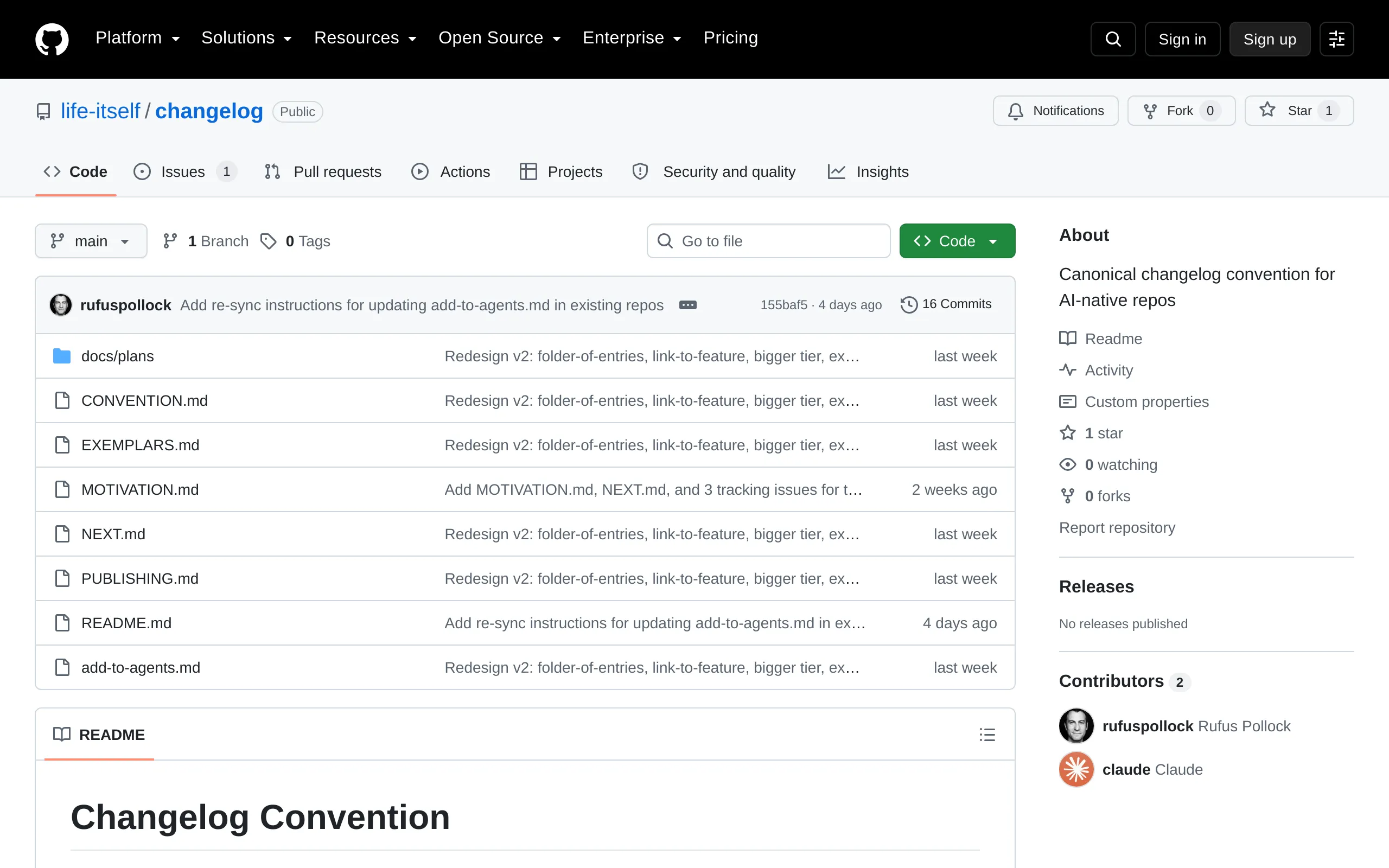Click the Contributors rufuspollock avatar
1389x868 pixels.
click(1076, 726)
